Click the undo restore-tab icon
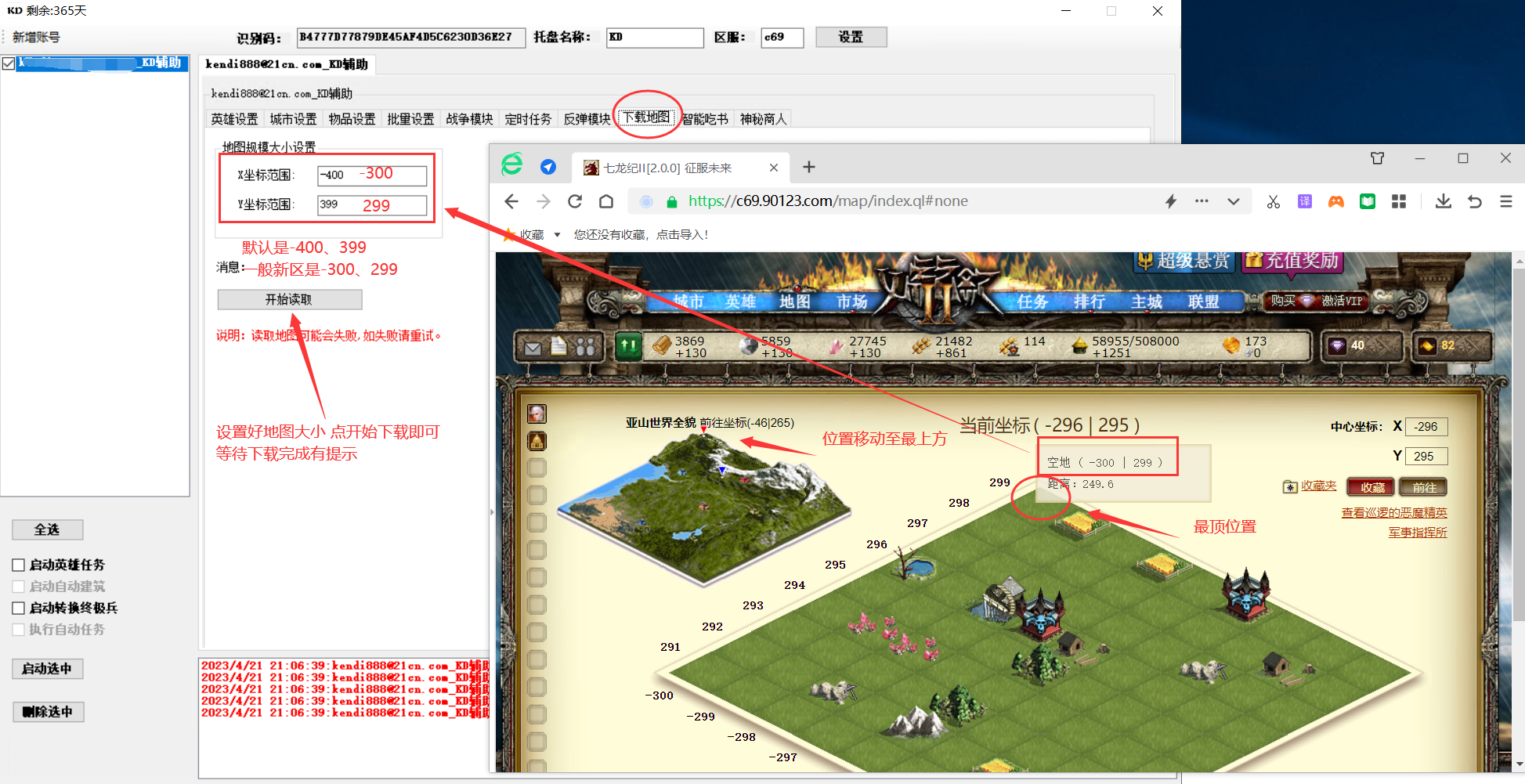 [x=1475, y=201]
